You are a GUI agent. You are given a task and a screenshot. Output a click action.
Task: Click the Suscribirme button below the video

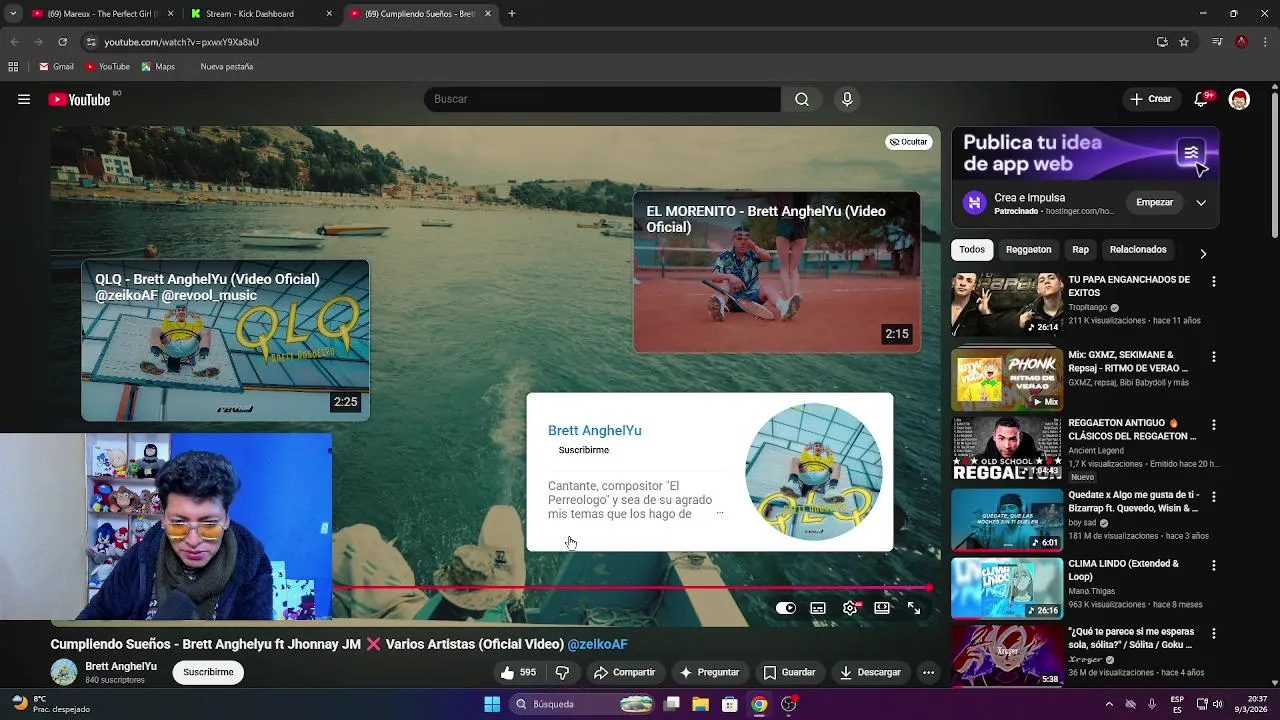tap(208, 672)
